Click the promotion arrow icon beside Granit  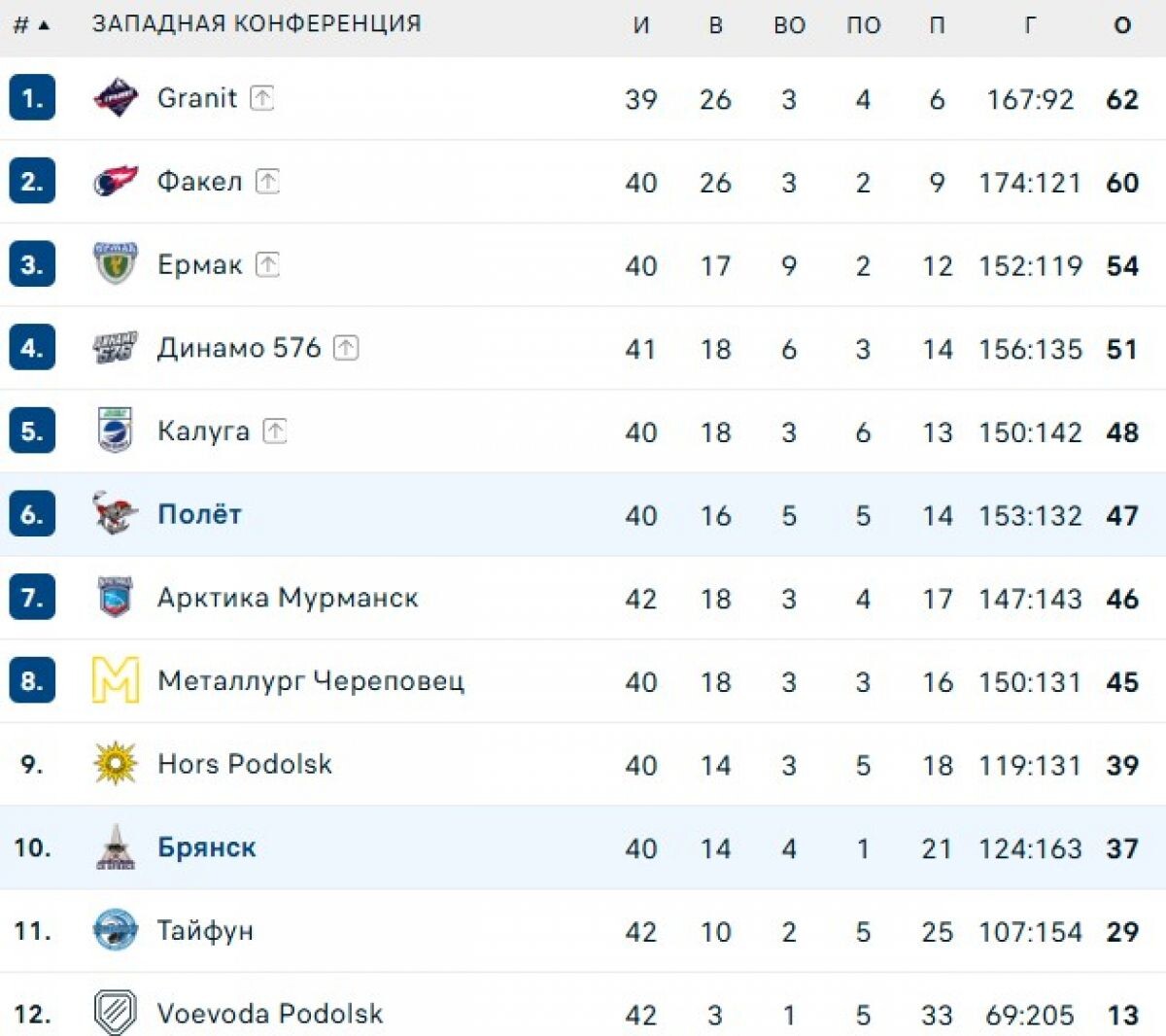tap(262, 97)
